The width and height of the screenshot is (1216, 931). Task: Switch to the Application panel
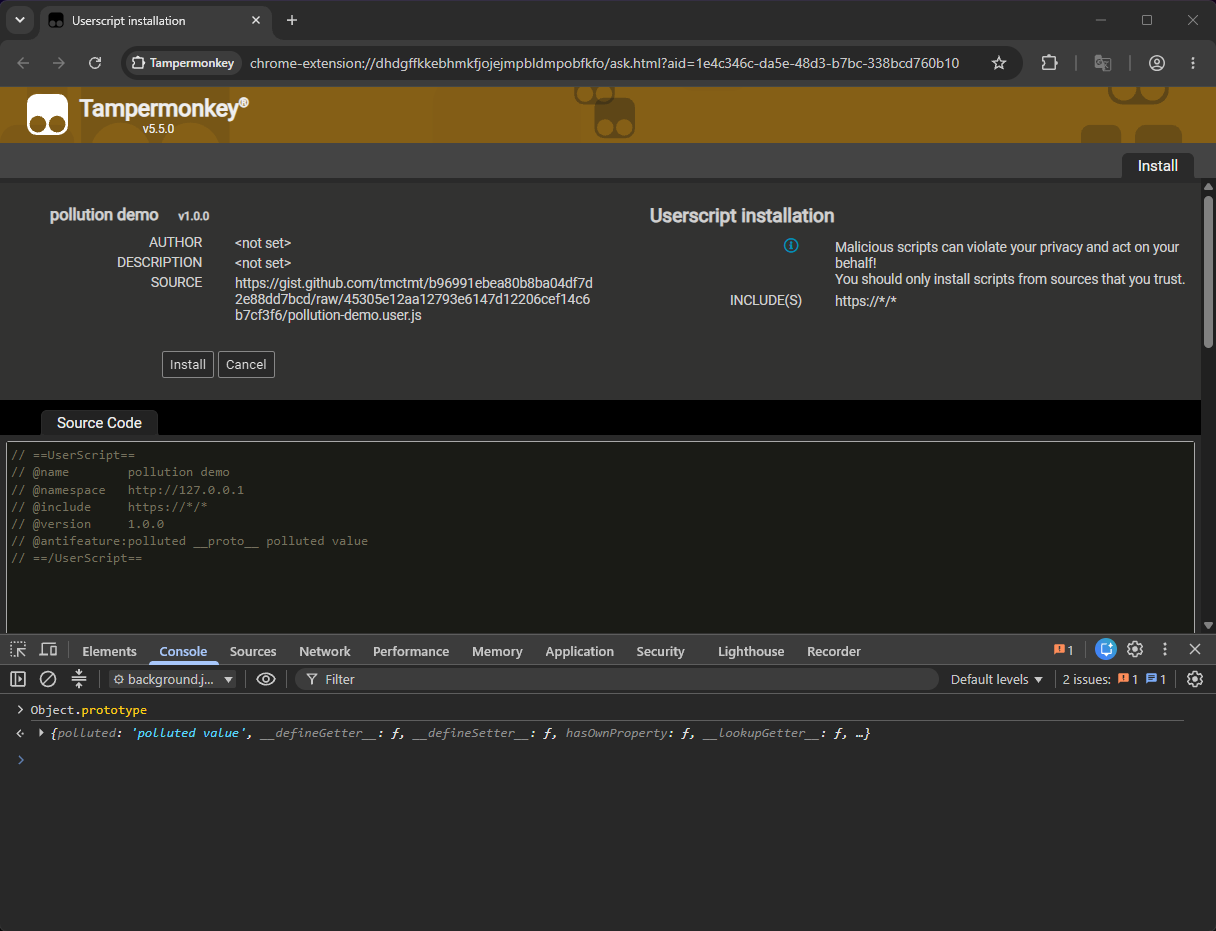point(579,651)
